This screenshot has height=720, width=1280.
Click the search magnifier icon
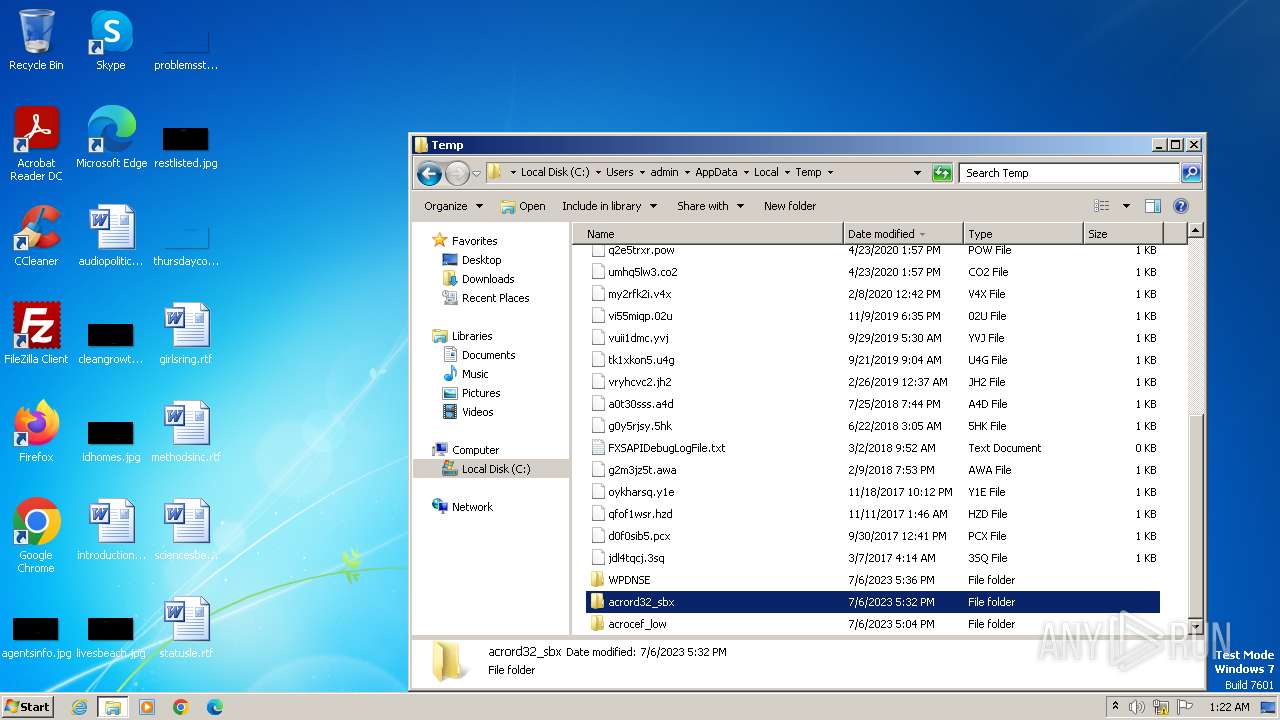(x=1190, y=173)
